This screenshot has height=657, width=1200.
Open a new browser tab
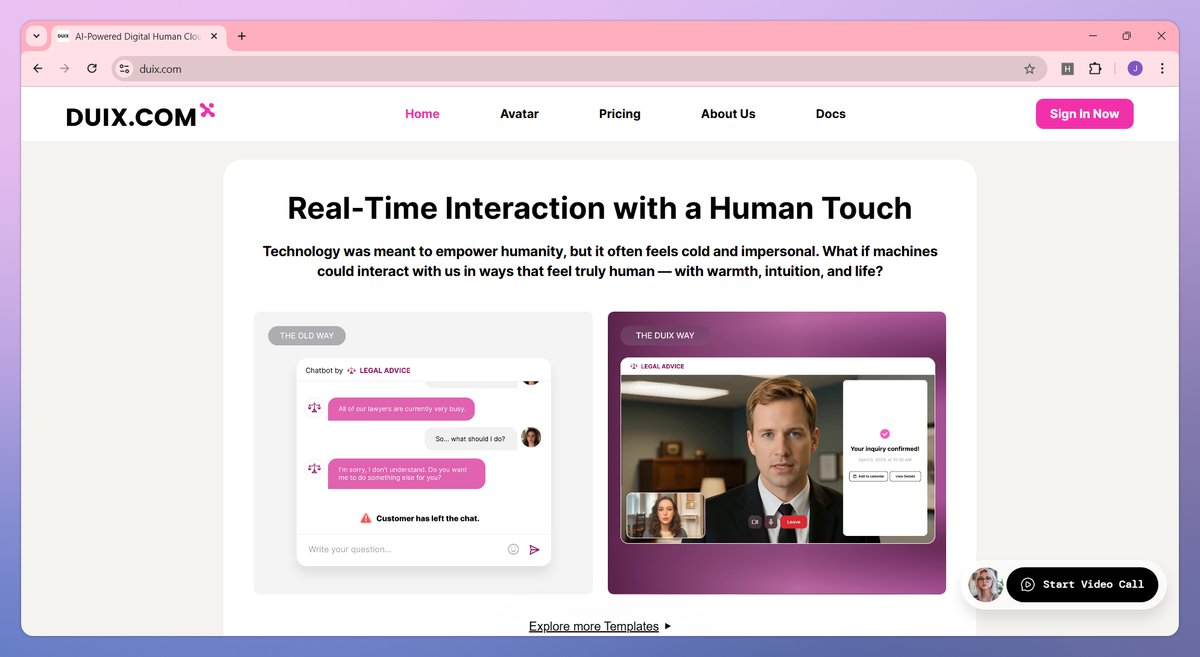(x=241, y=37)
